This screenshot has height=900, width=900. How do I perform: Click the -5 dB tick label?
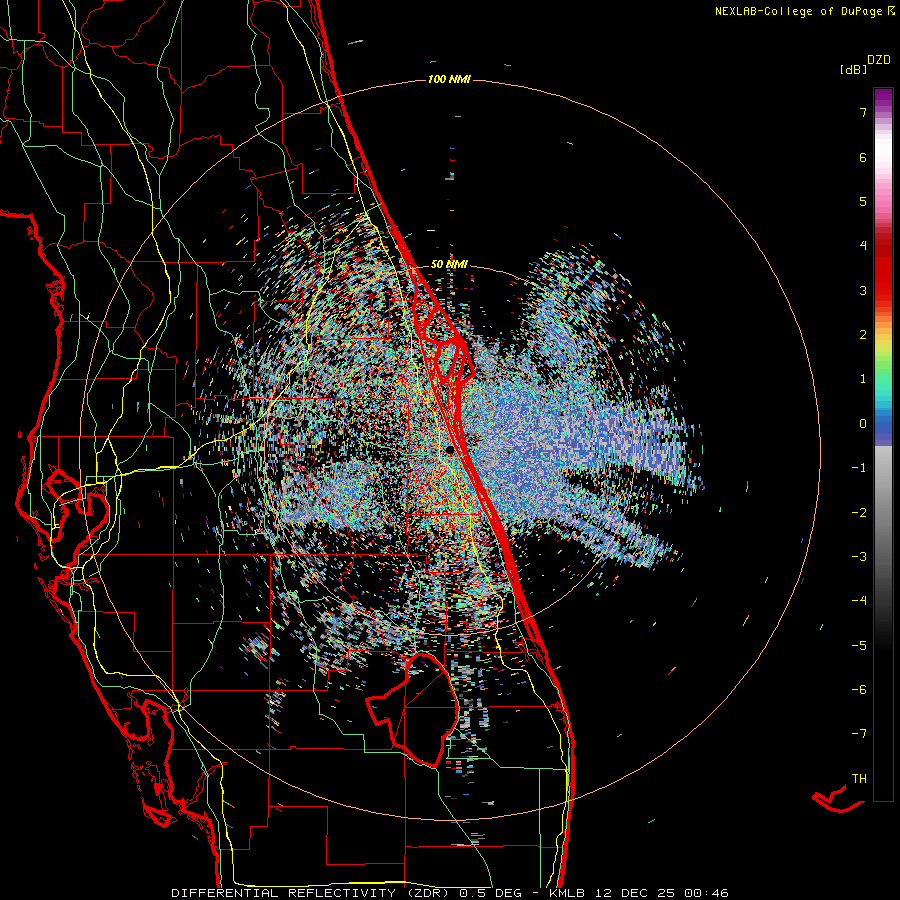click(859, 646)
